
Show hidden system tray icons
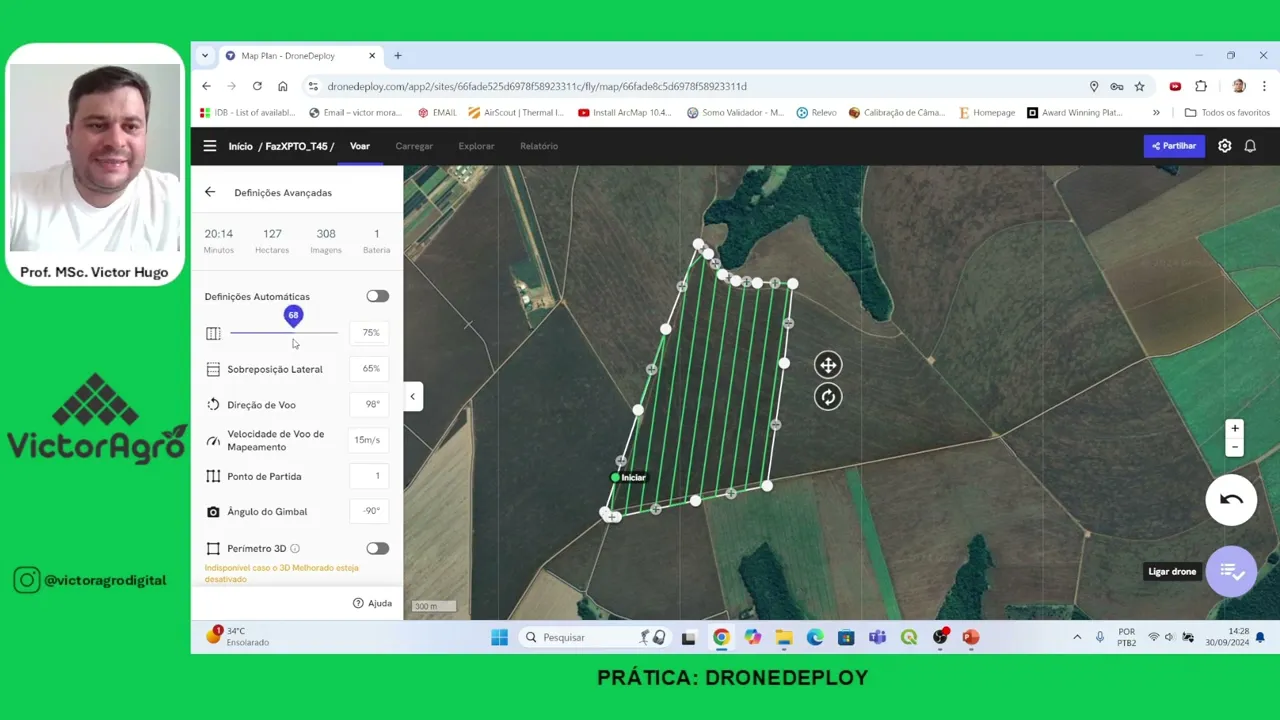[1077, 637]
